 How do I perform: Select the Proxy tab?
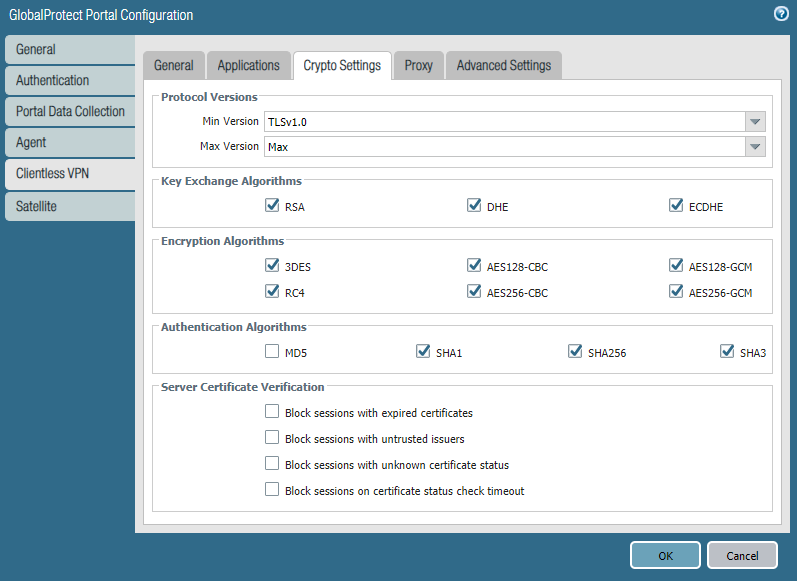click(418, 65)
